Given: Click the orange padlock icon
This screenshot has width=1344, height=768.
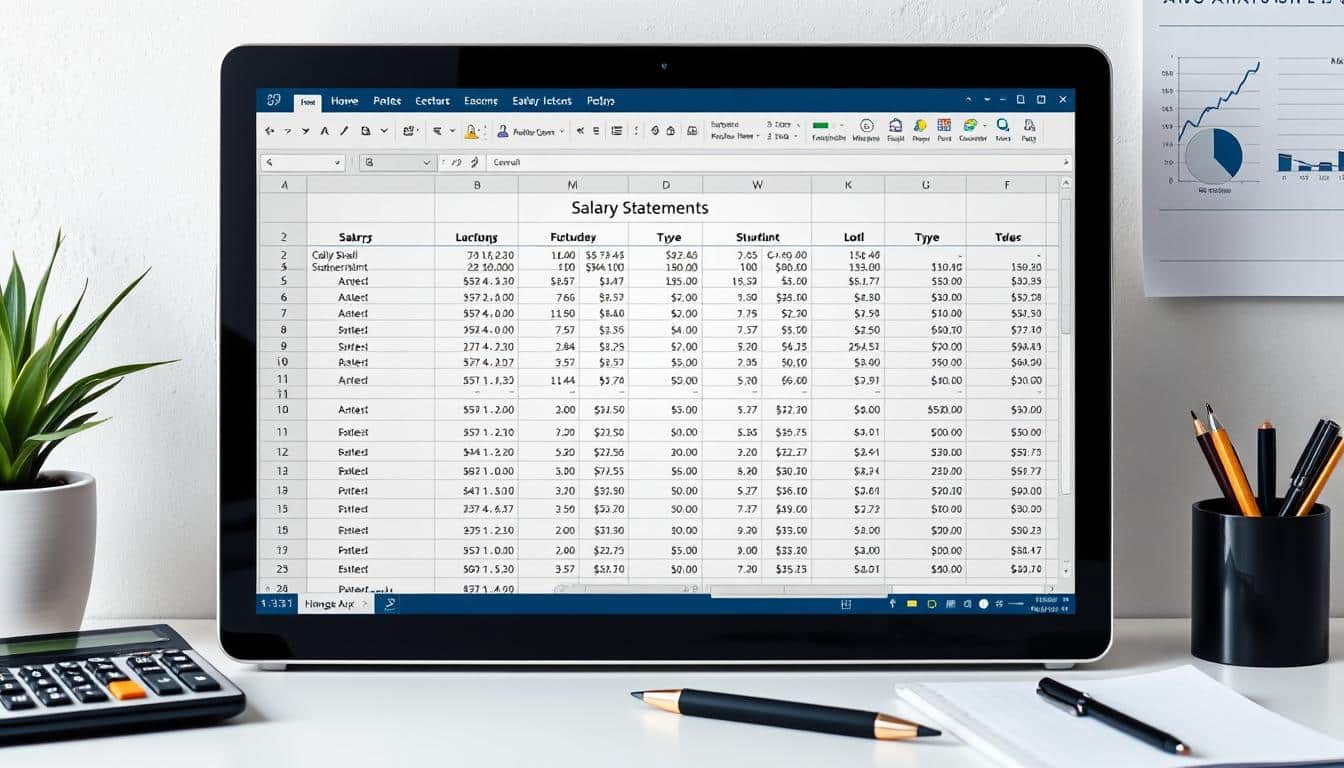Looking at the screenshot, I should pos(471,131).
